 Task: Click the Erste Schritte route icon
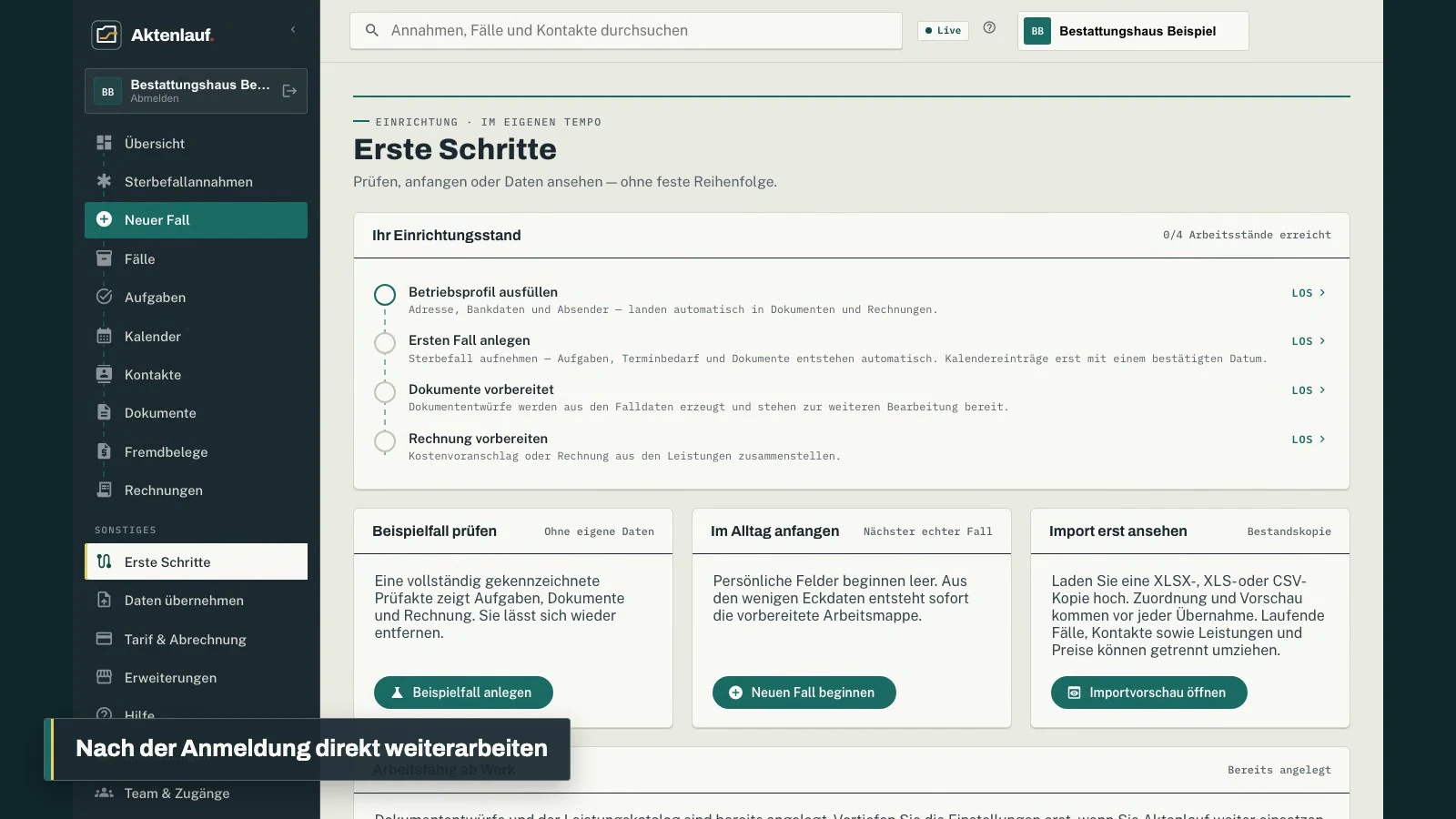[104, 561]
